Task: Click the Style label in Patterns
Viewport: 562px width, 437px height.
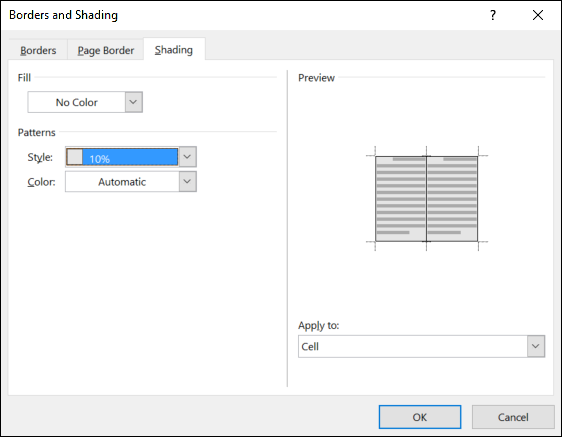Action: point(40,157)
